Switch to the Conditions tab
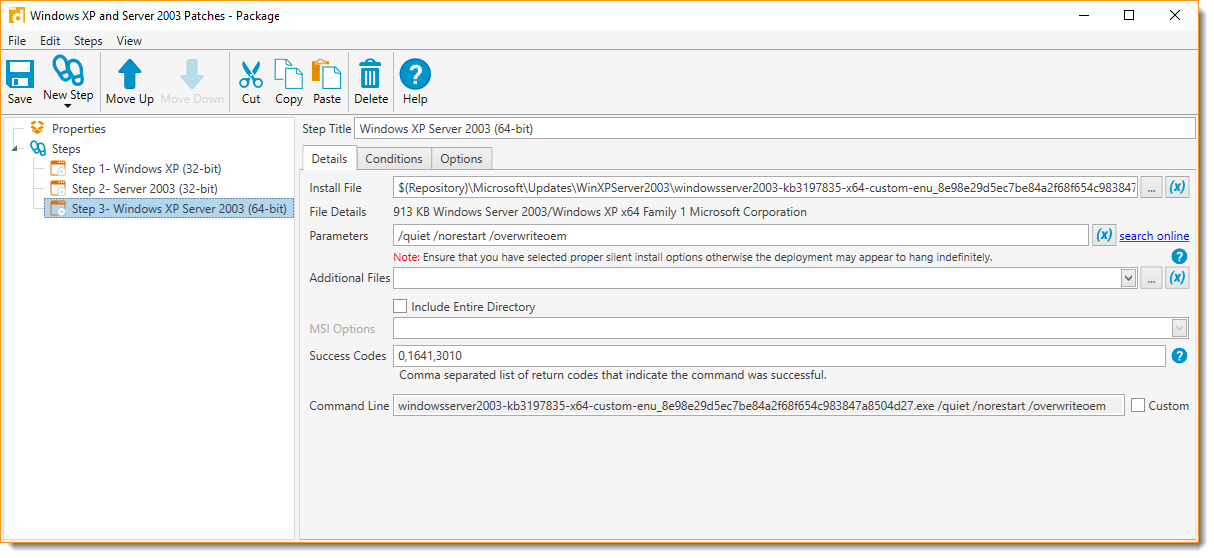Image resolution: width=1214 pixels, height=558 pixels. (x=394, y=159)
